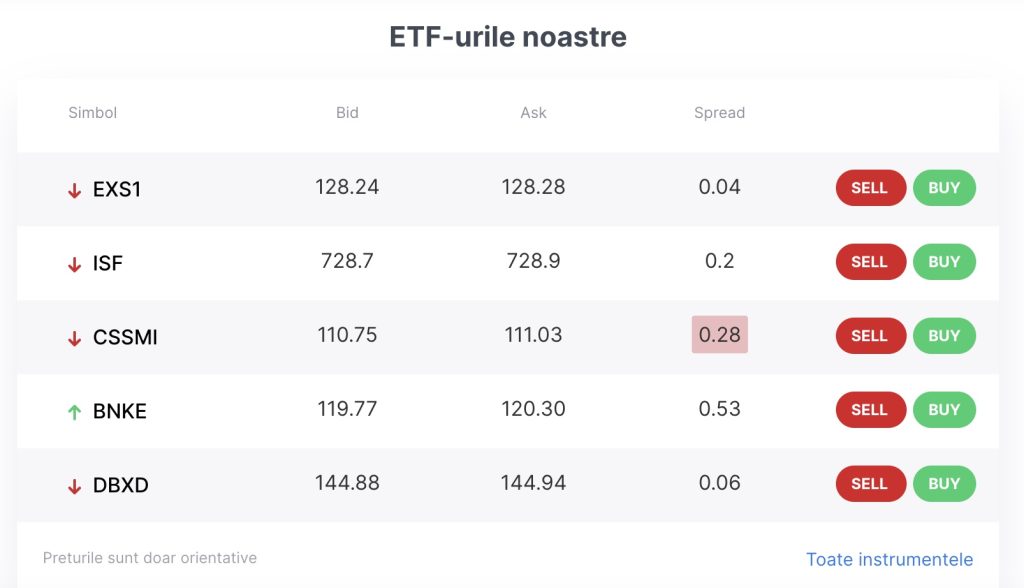Click the BUY button for CSSMI

(944, 336)
